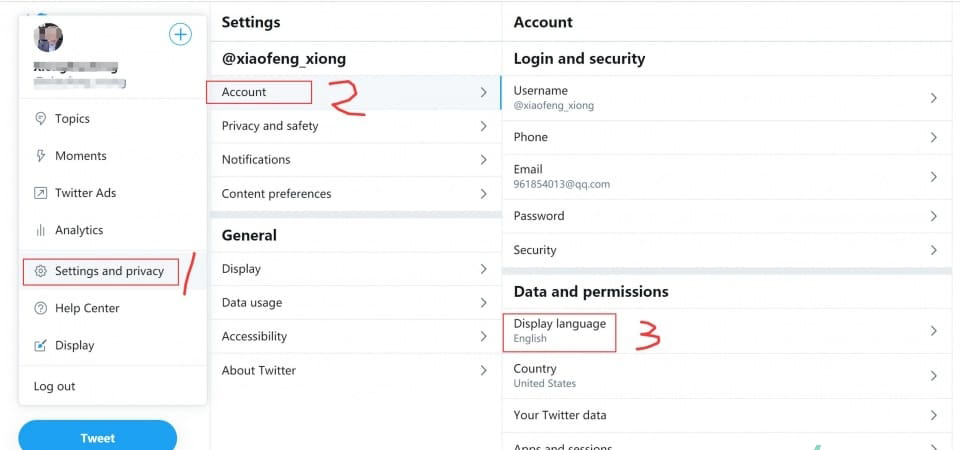960x450 pixels.
Task: Expand the Display language chevron arrow
Action: [933, 331]
